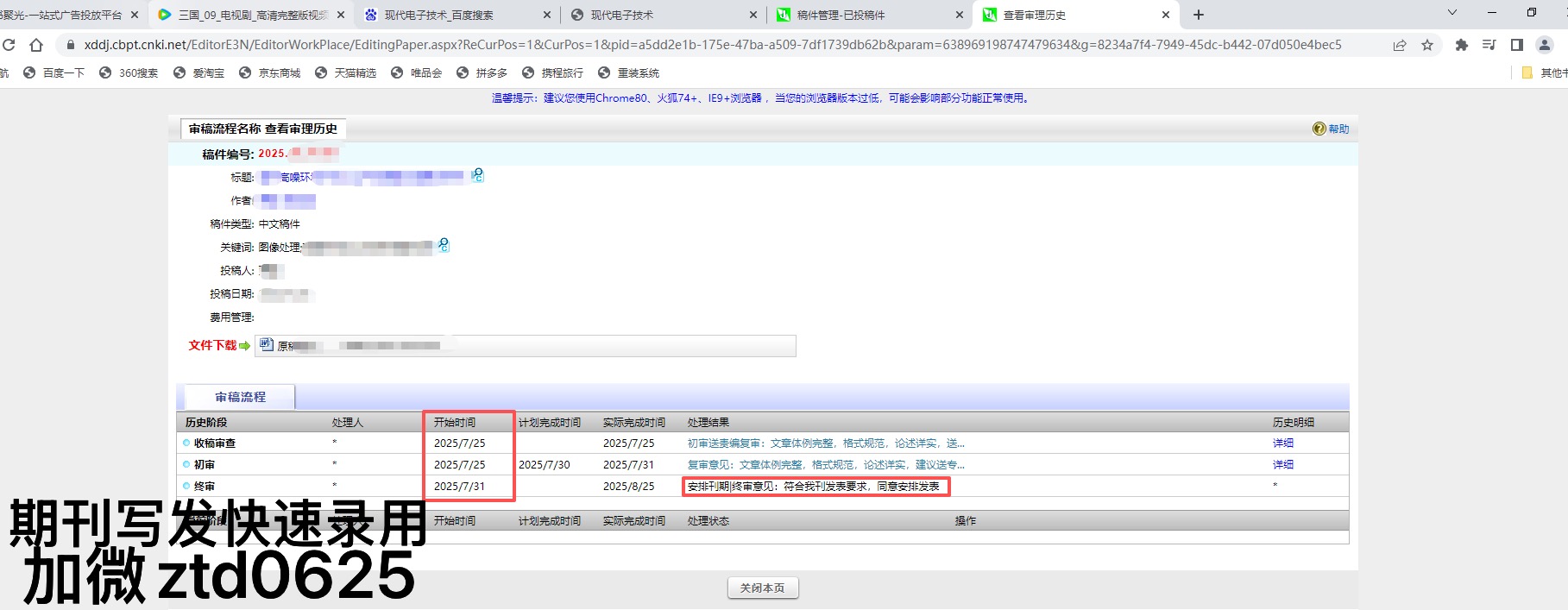1568x610 pixels.
Task: Open a new browser tab
Action: point(1199,15)
